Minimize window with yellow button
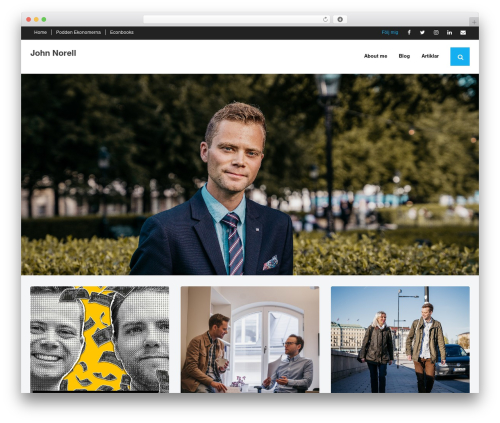Screen dimensions: 500x423 (36, 19)
